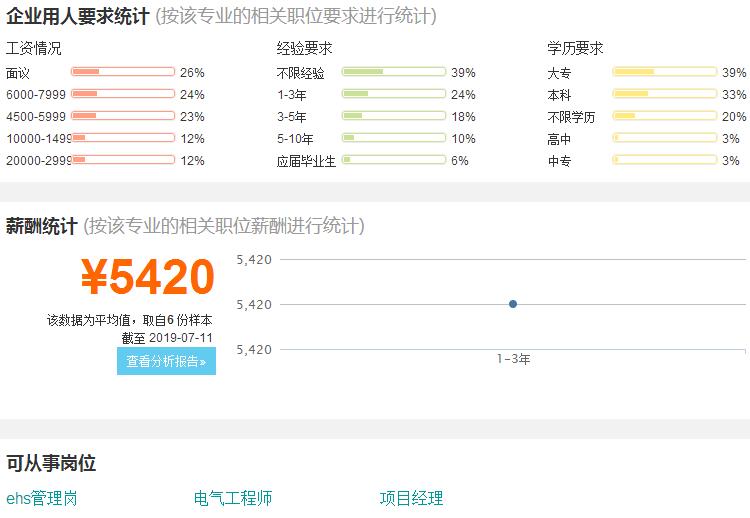This screenshot has height=518, width=750.
Task: Click the 不限学历 education bar
Action: coord(664,116)
